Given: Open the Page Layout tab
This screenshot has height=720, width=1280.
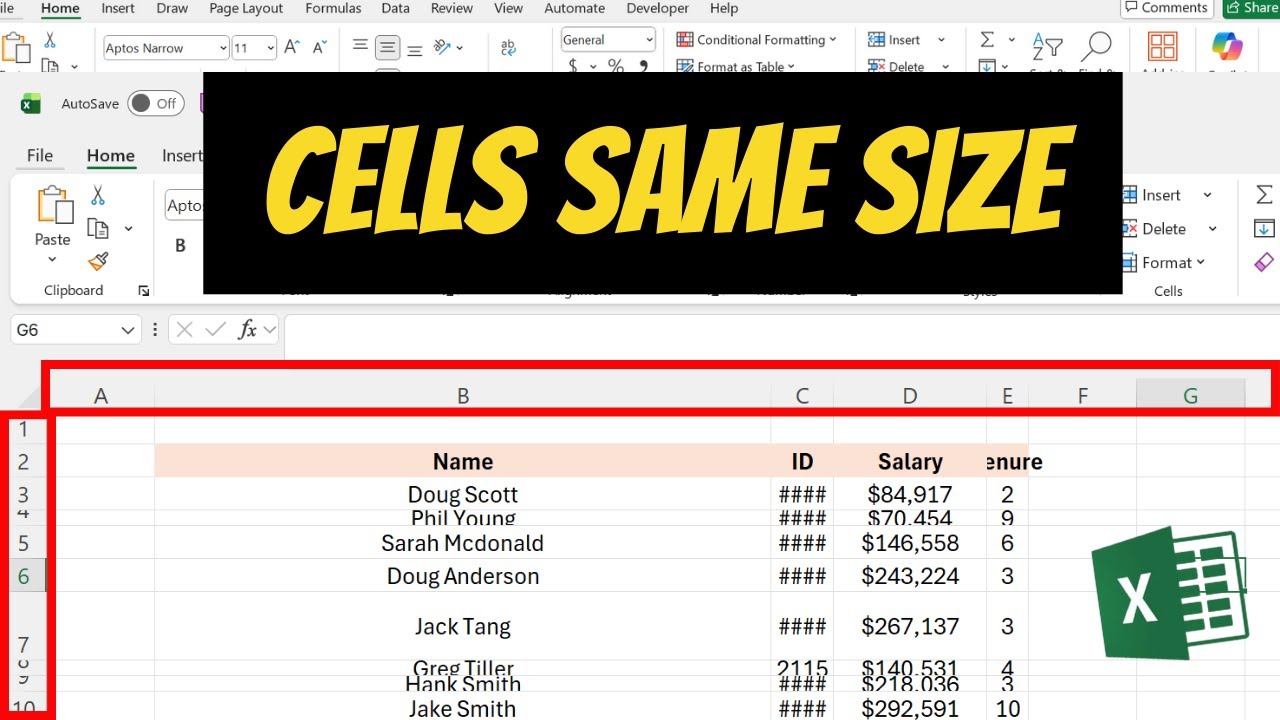Looking at the screenshot, I should [x=246, y=8].
